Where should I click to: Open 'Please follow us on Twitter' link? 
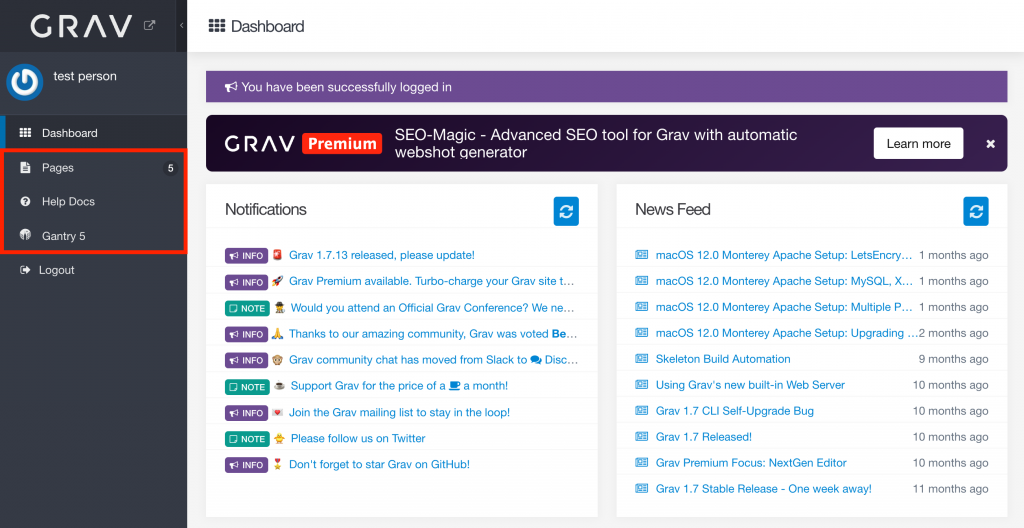[x=358, y=438]
